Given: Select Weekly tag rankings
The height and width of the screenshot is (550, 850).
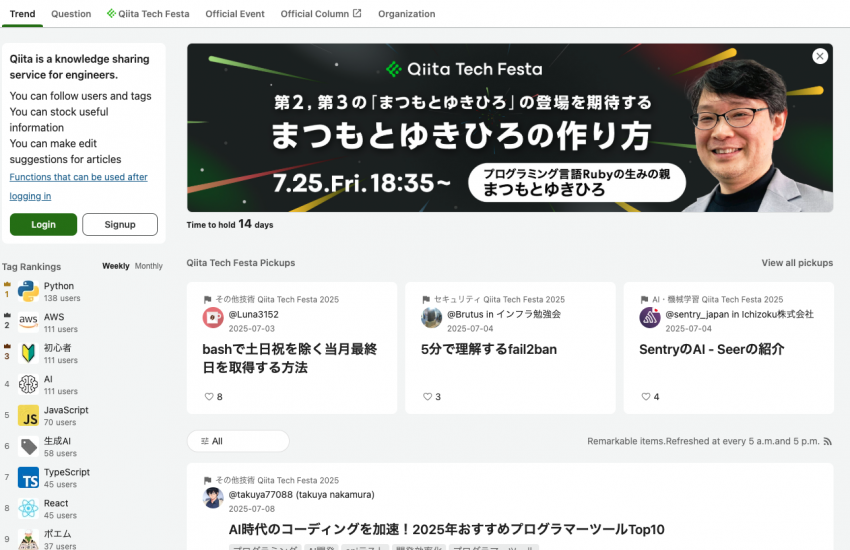Looking at the screenshot, I should coord(116,266).
